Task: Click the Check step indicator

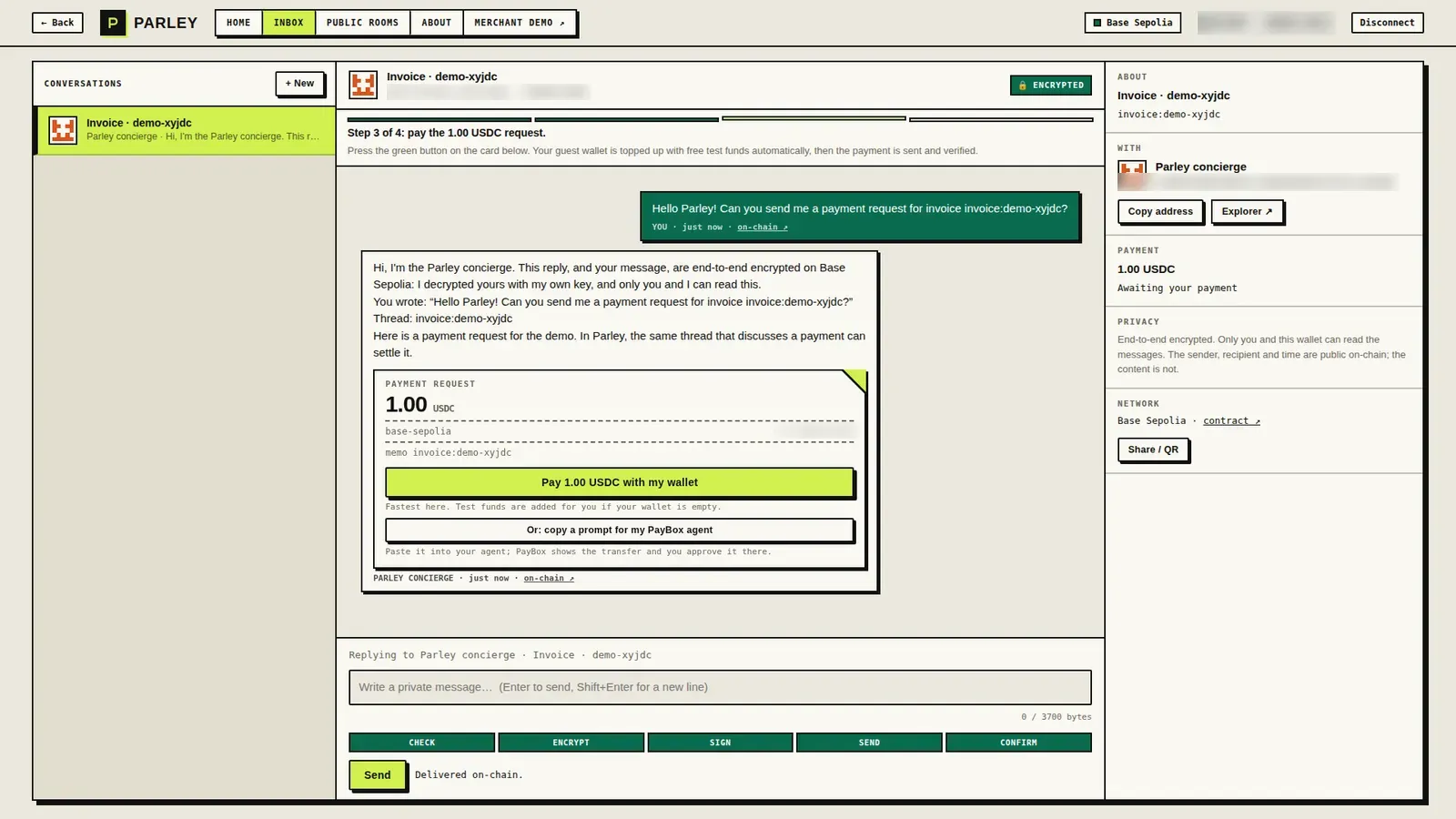Action: click(421, 743)
